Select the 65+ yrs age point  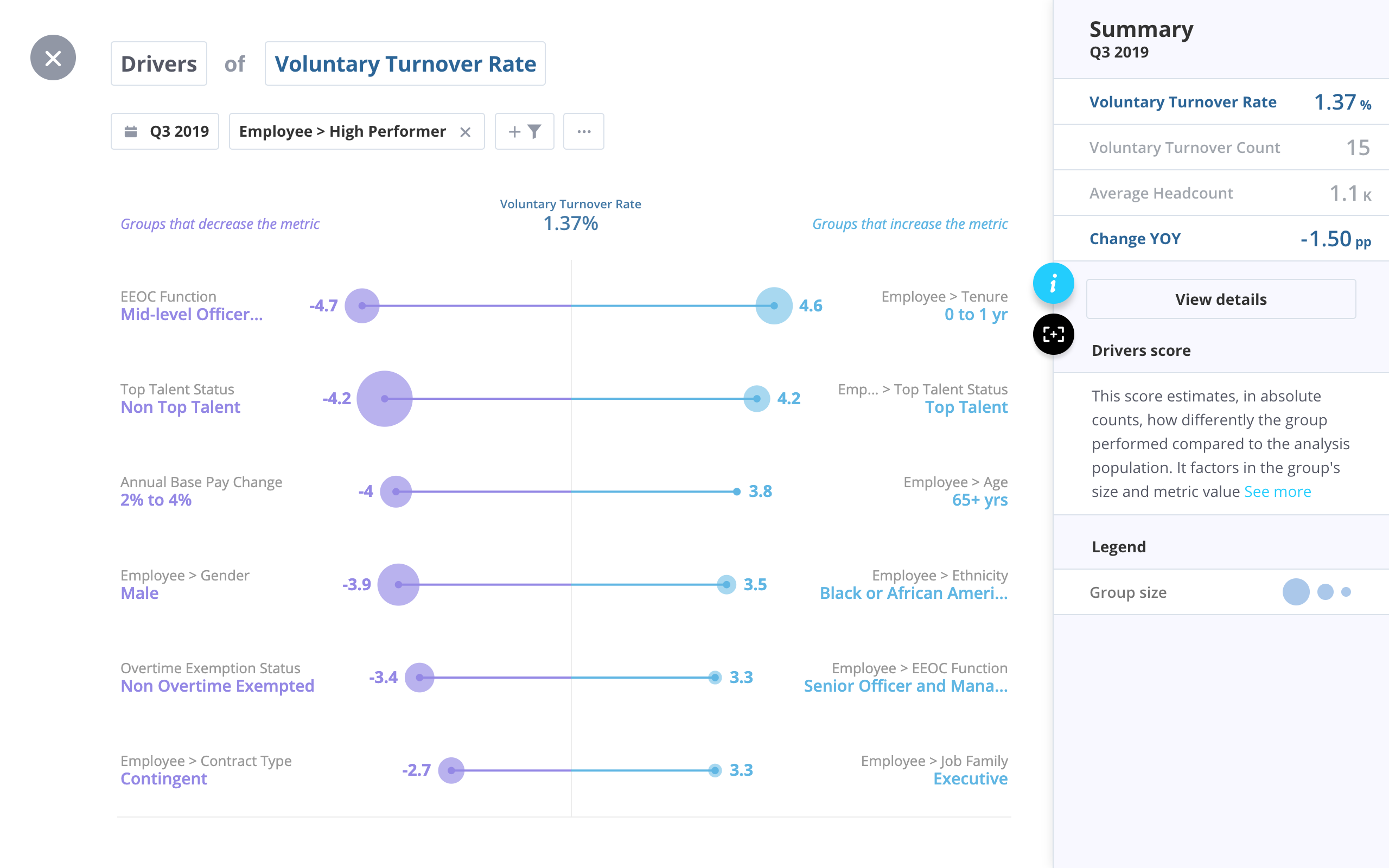[x=736, y=492]
